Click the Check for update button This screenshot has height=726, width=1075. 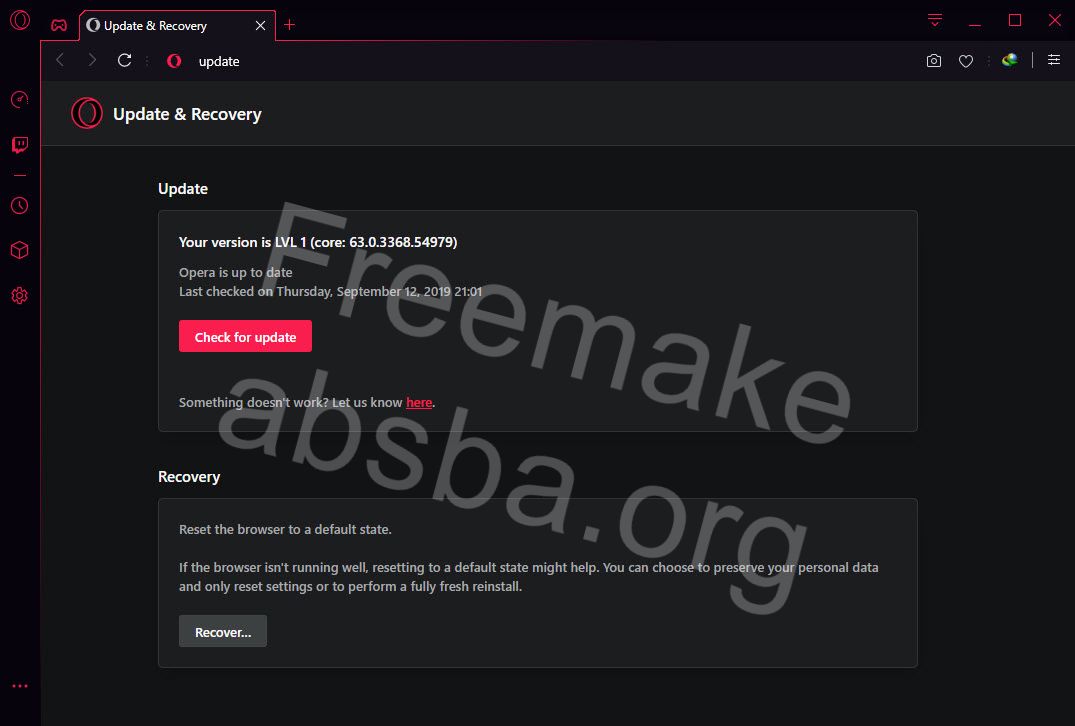(x=245, y=336)
